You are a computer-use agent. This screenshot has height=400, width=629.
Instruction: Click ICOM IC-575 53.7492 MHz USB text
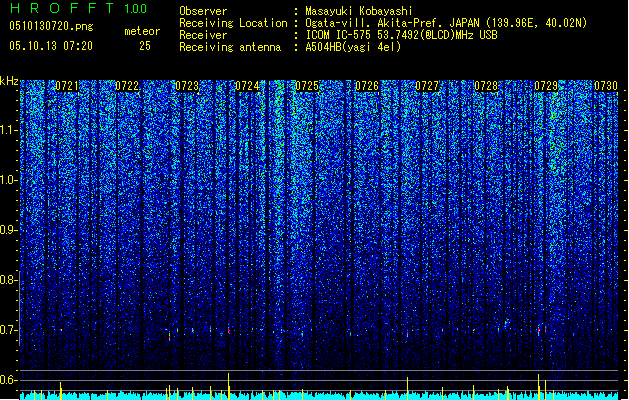point(401,35)
